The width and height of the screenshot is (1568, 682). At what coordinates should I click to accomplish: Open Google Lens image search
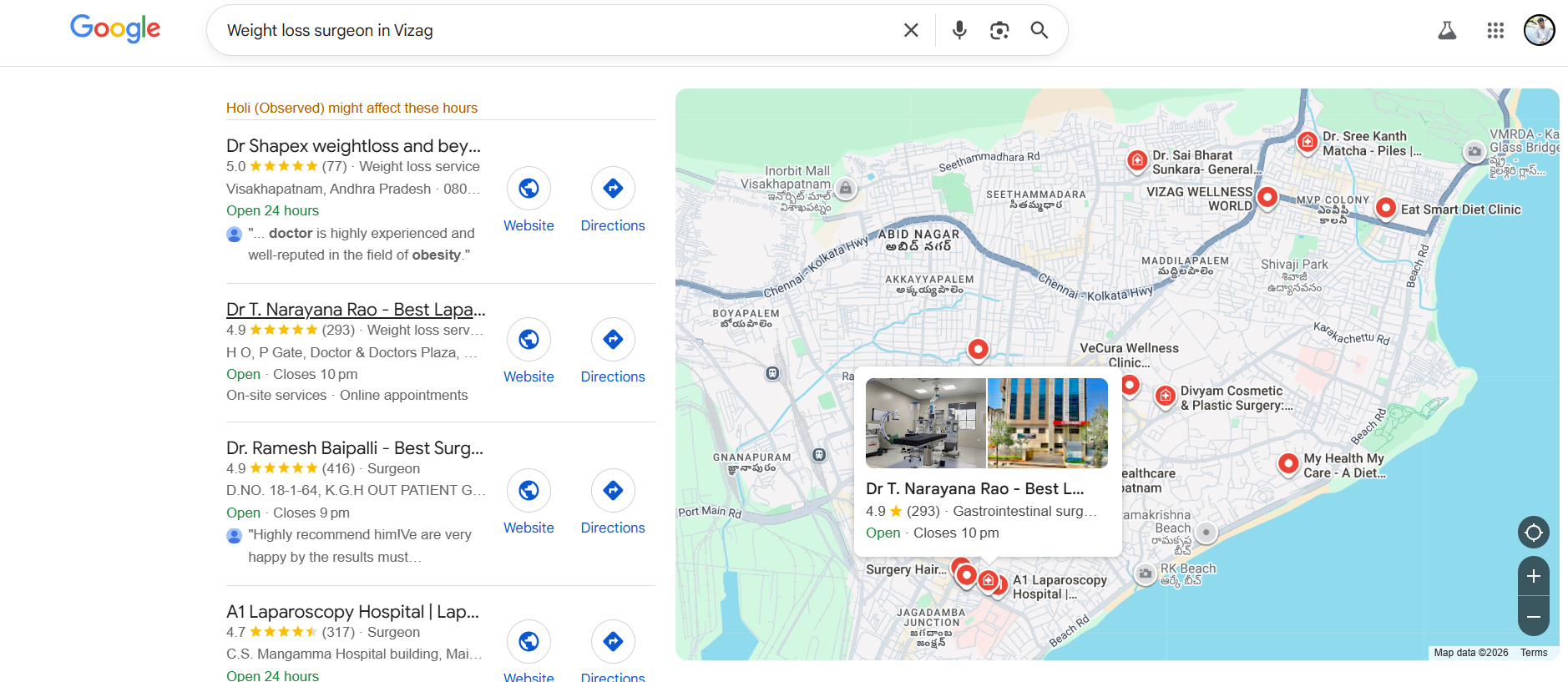999,31
